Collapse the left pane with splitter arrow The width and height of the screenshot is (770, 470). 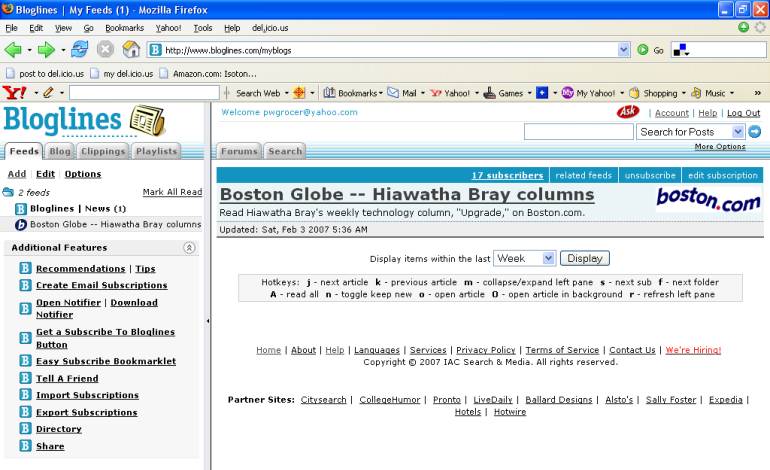208,321
